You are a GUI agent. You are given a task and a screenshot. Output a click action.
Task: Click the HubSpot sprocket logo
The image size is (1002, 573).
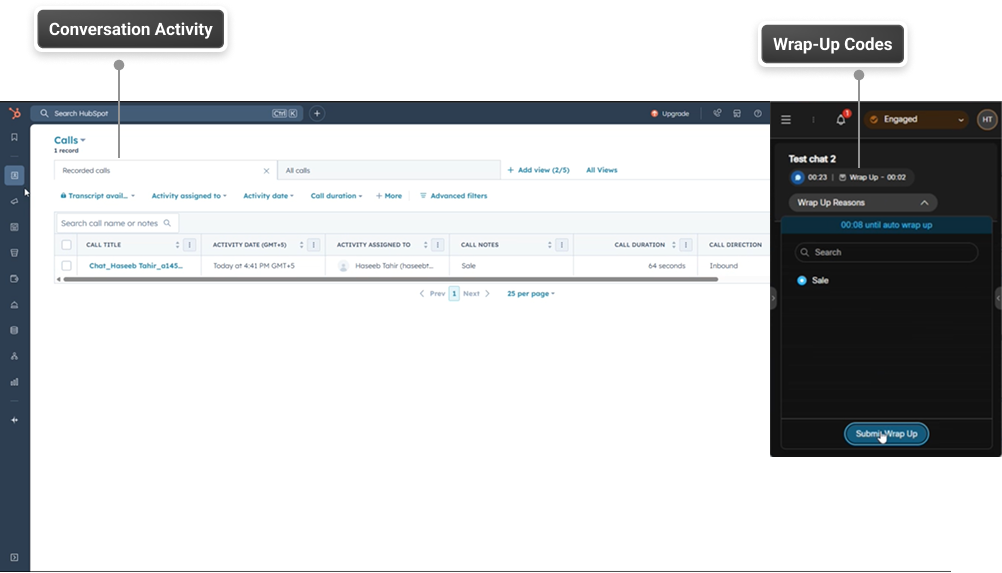pos(15,114)
